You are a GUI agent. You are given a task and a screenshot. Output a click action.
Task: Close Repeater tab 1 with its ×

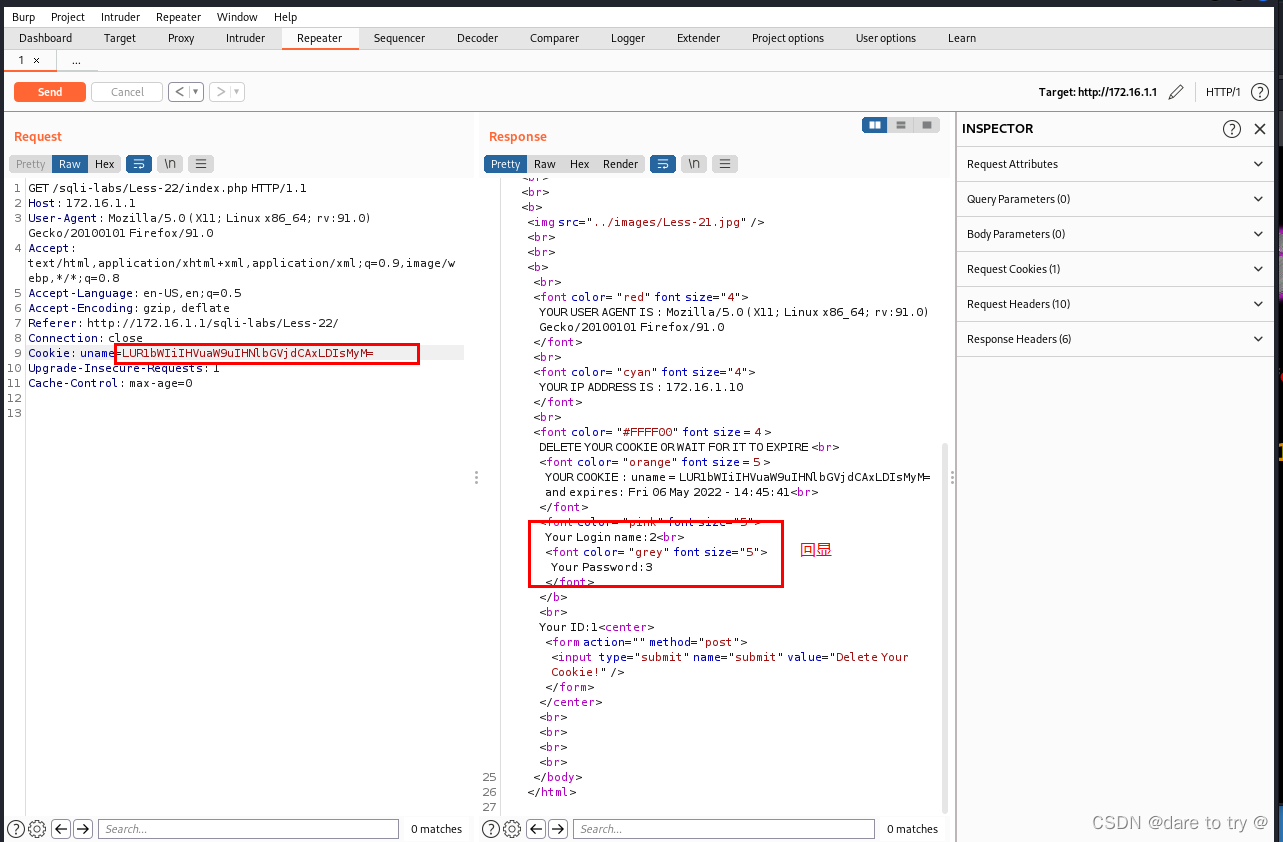(x=37, y=61)
